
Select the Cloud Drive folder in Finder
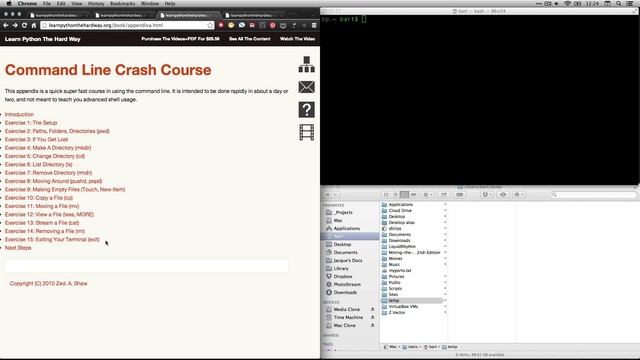click(x=400, y=211)
